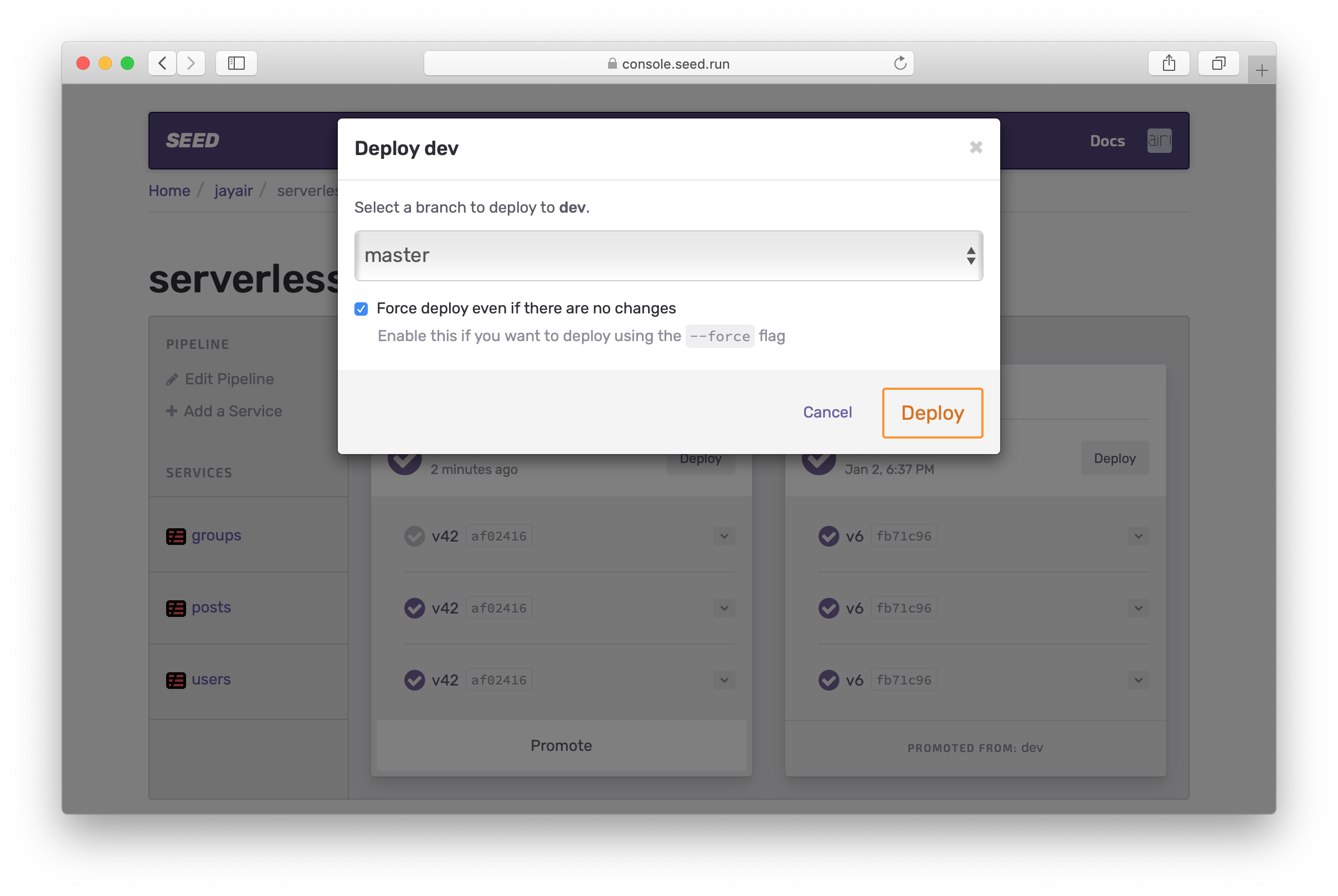Image resolution: width=1338 pixels, height=896 pixels.
Task: Click Safari back navigation arrow
Action: [162, 63]
